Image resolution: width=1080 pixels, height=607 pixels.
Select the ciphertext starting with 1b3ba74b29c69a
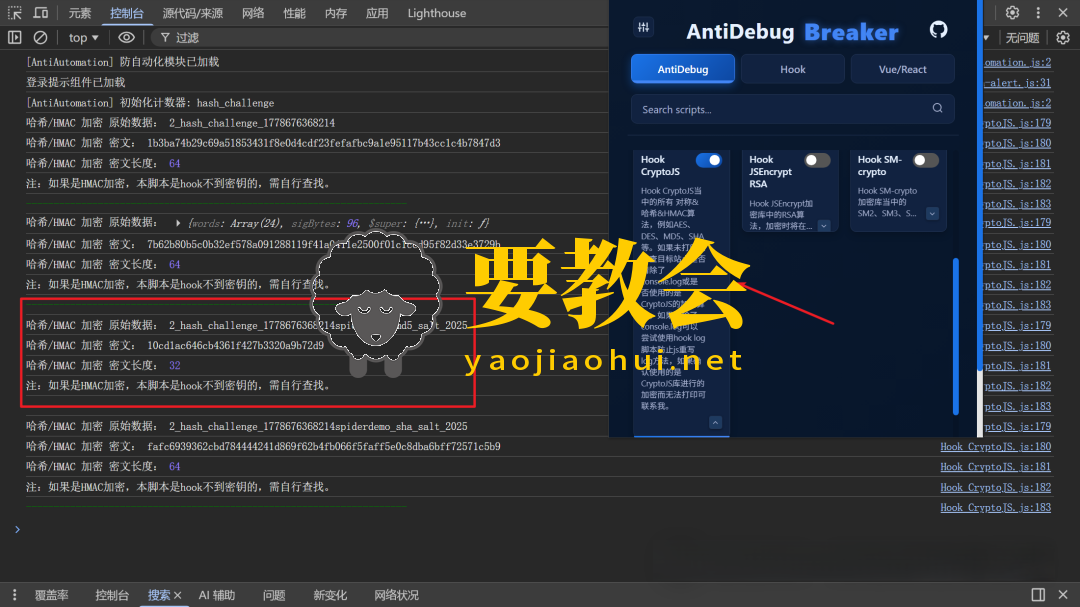tap(324, 143)
